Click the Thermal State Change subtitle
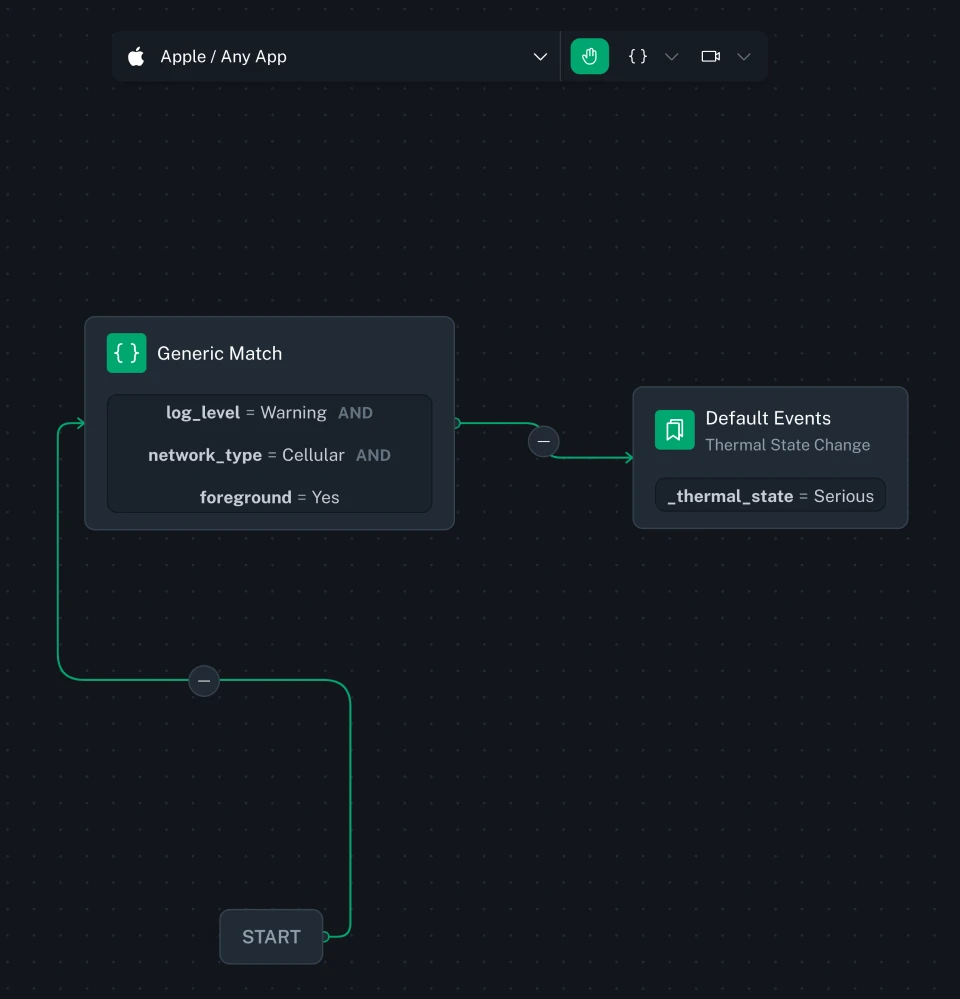 pos(787,444)
